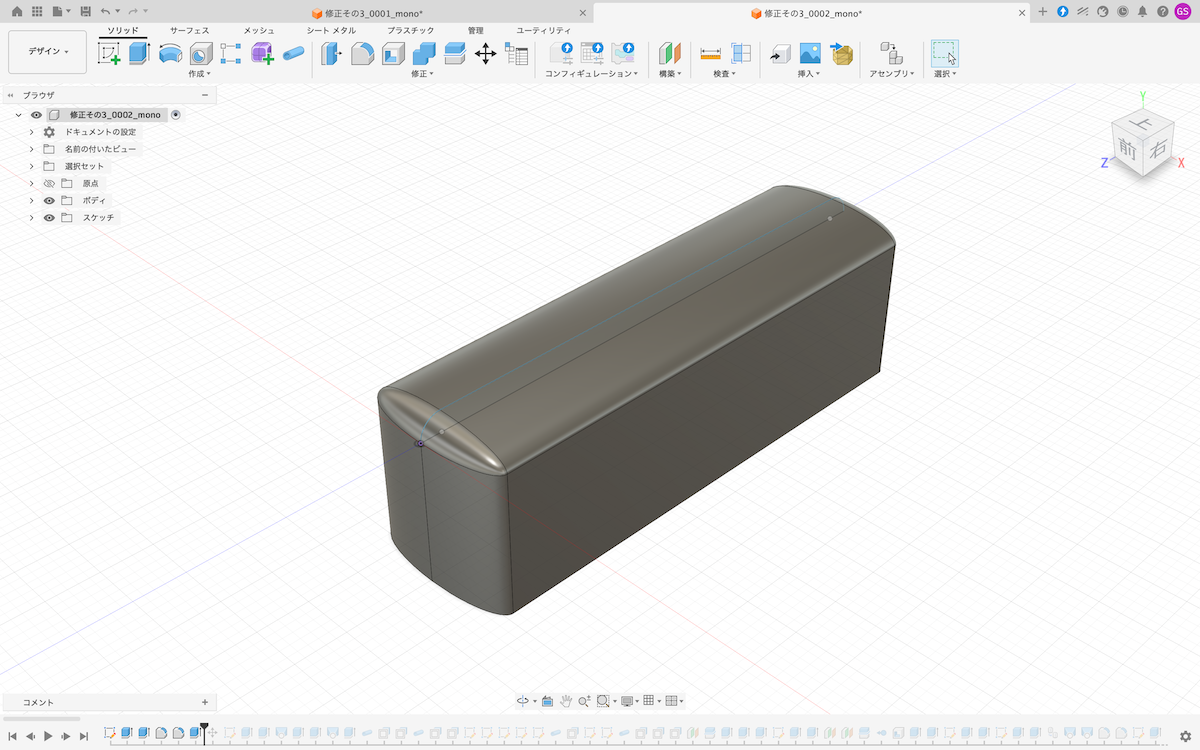1200x750 pixels.
Task: Play the timeline
Action: click(x=47, y=736)
